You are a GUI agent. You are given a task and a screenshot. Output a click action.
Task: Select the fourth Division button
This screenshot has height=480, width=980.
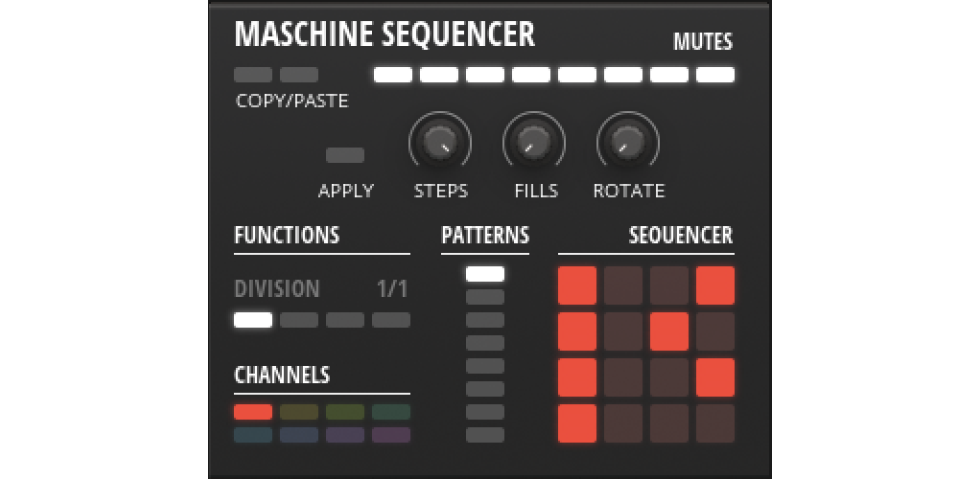tap(391, 320)
